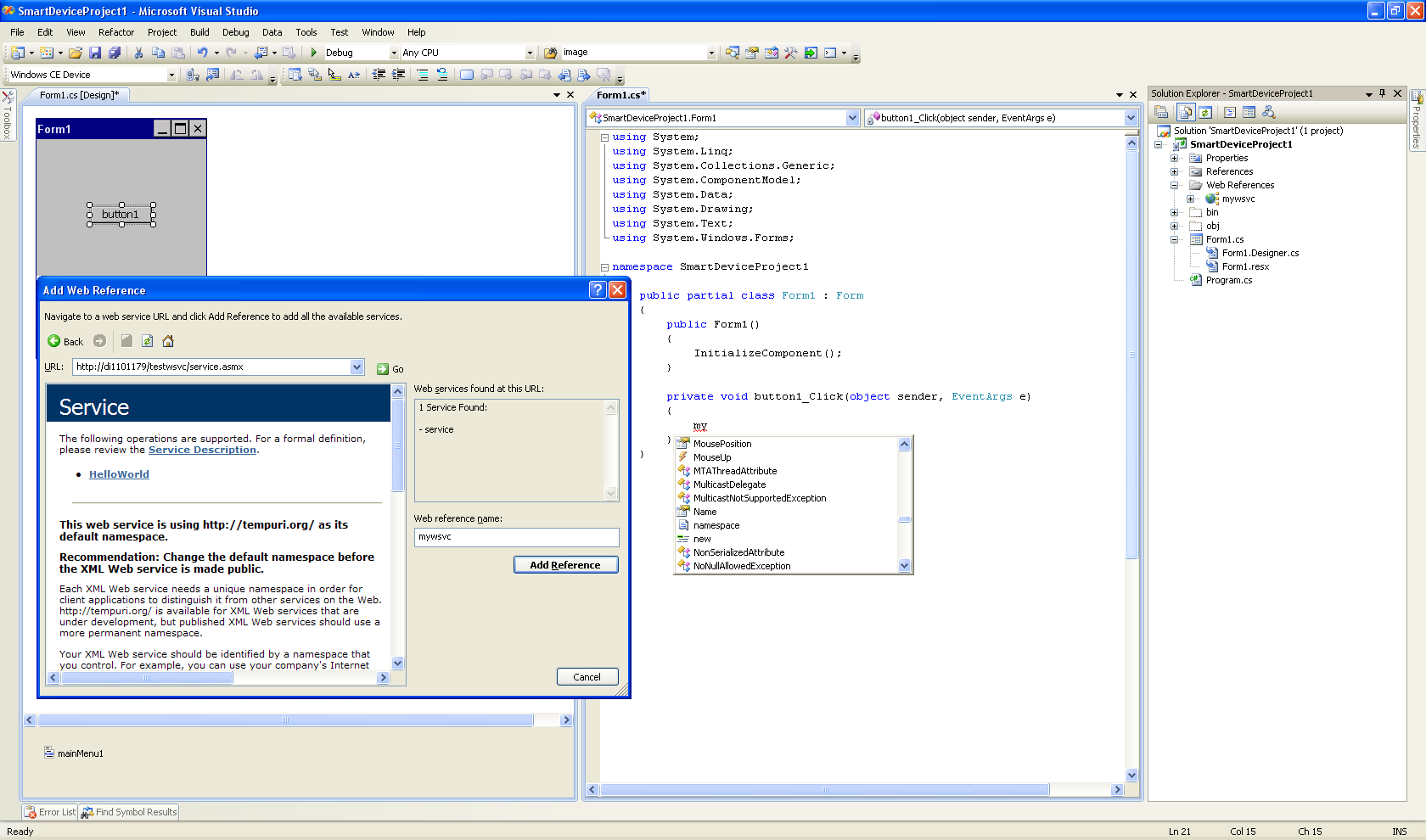Click the Save All toolbar icon
The image size is (1426, 840).
point(114,53)
